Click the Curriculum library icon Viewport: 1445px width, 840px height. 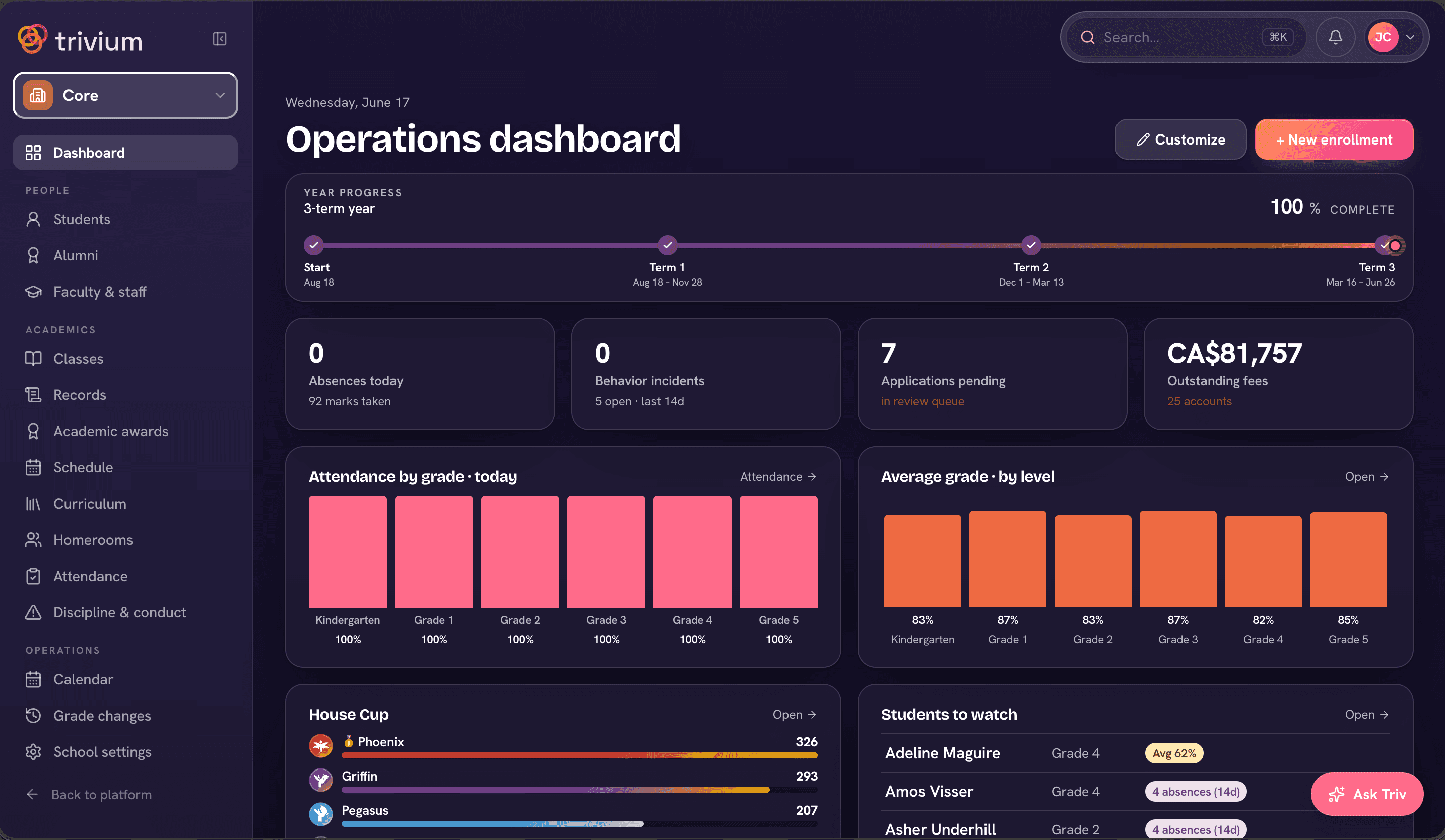[33, 504]
